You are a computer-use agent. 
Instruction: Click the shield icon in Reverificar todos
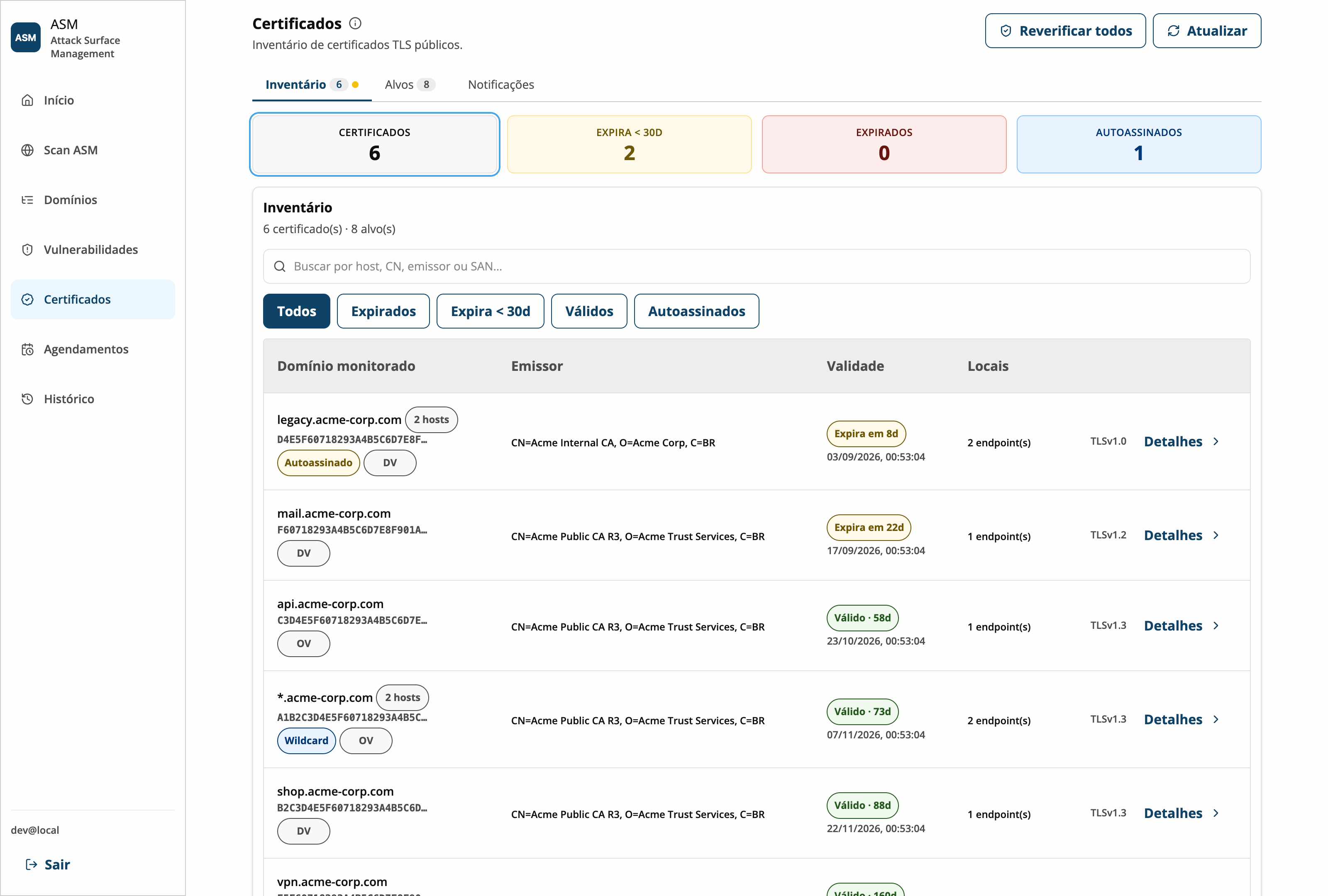1006,31
